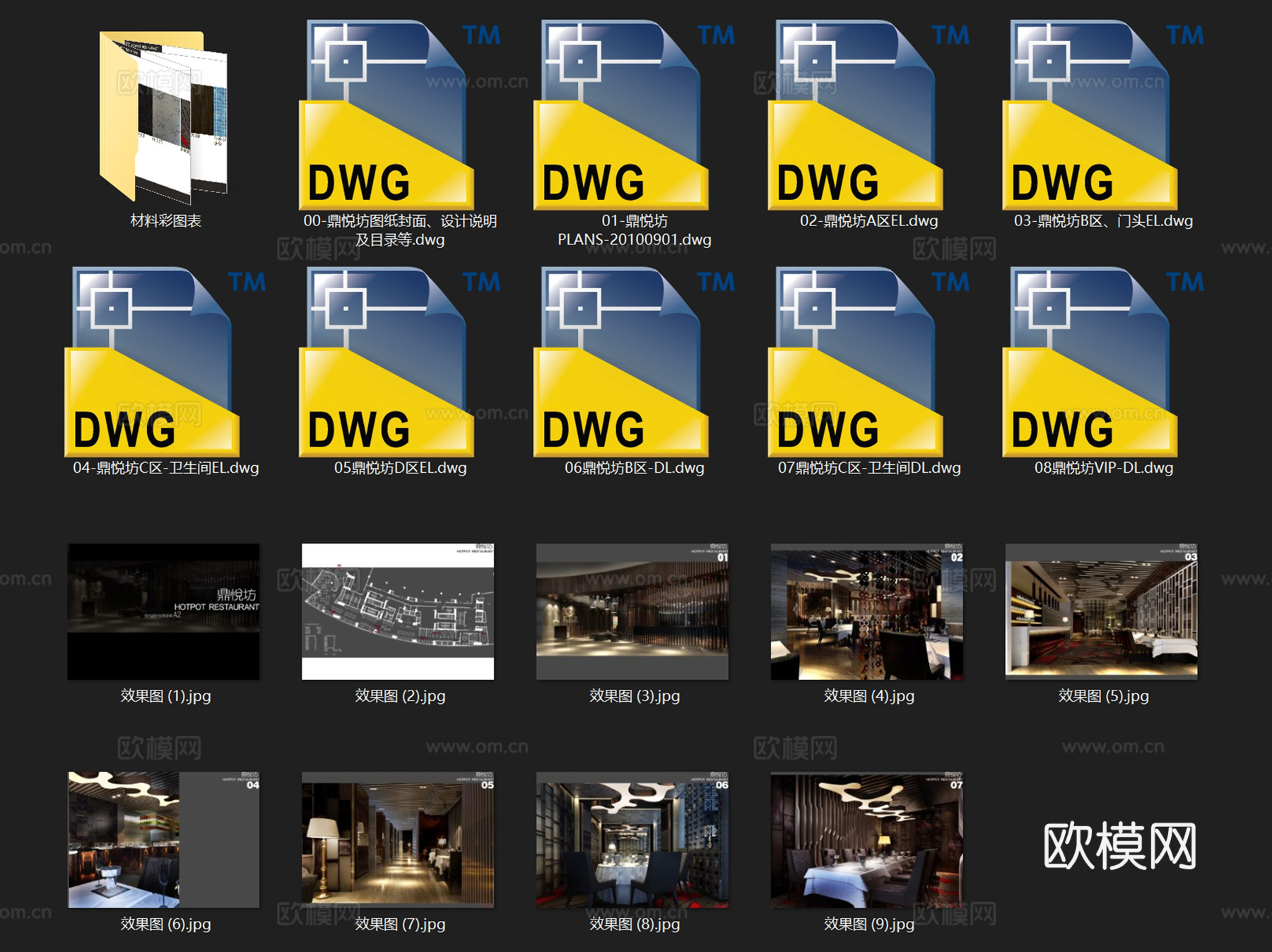This screenshot has height=952, width=1272.
Task: Click the file name 02-鼎悦坊A区EL.dwg
Action: pos(869,221)
